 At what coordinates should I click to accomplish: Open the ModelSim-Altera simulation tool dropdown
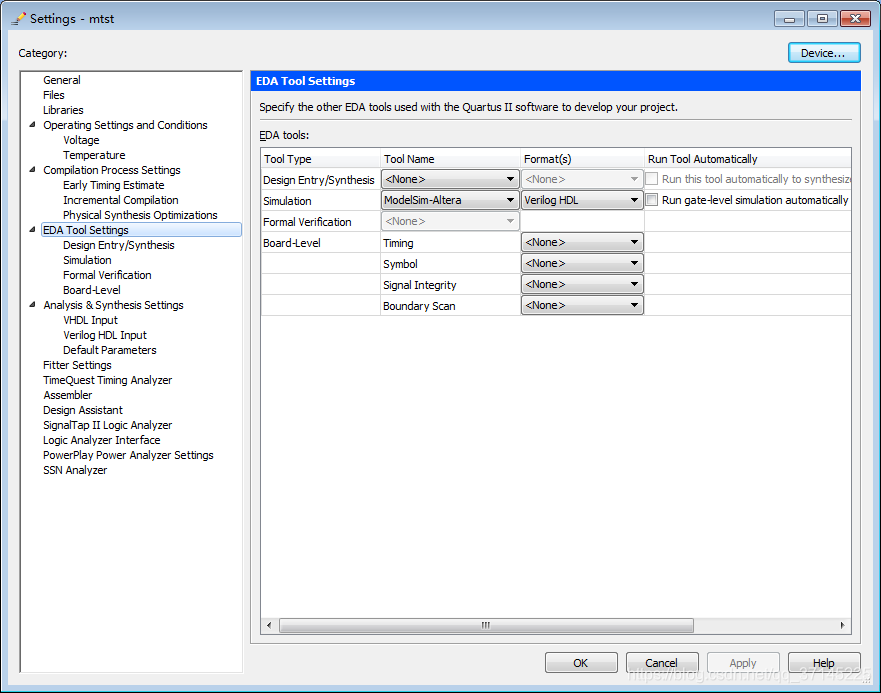click(x=450, y=200)
